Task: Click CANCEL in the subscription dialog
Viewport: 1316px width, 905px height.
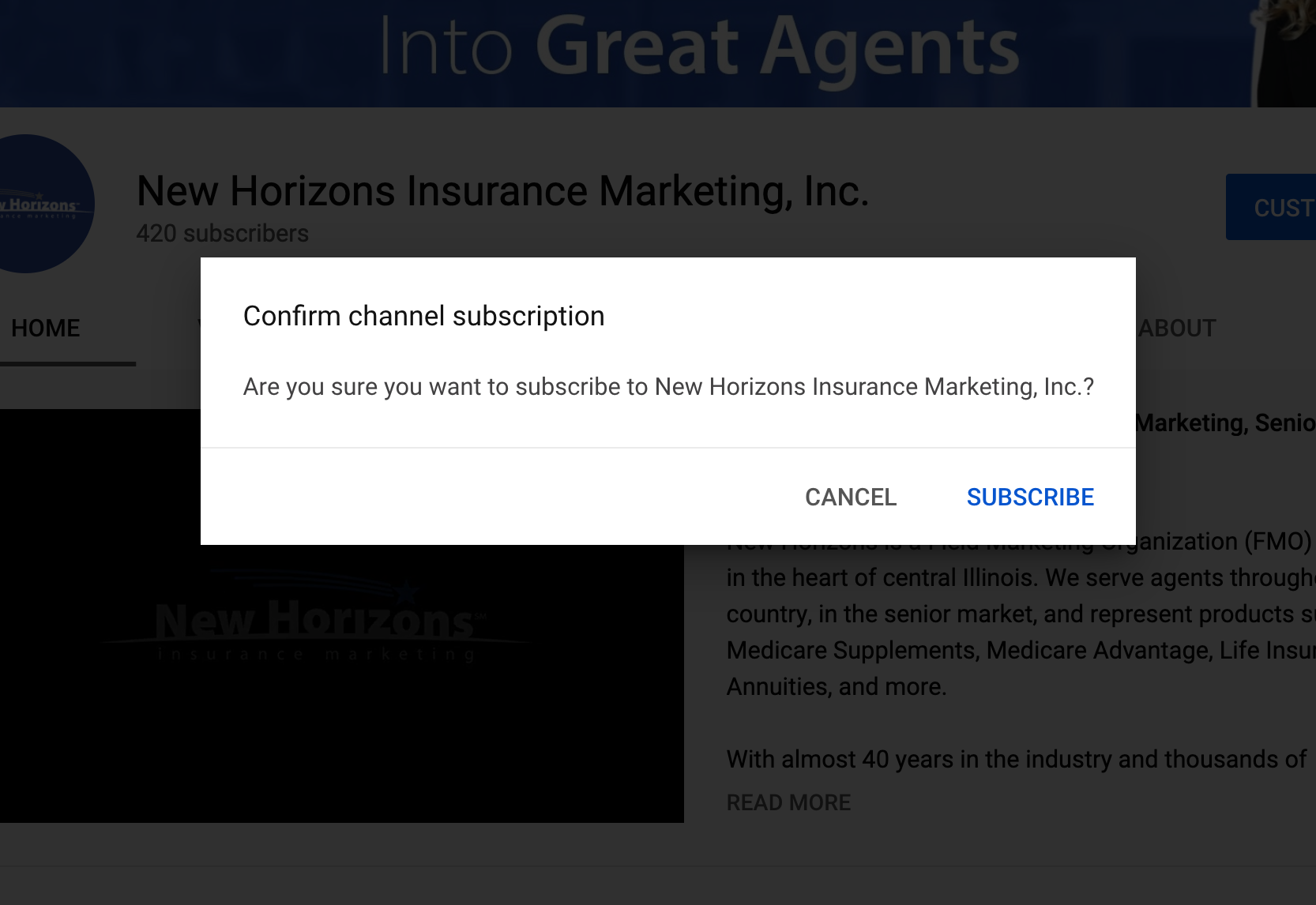Action: click(851, 497)
